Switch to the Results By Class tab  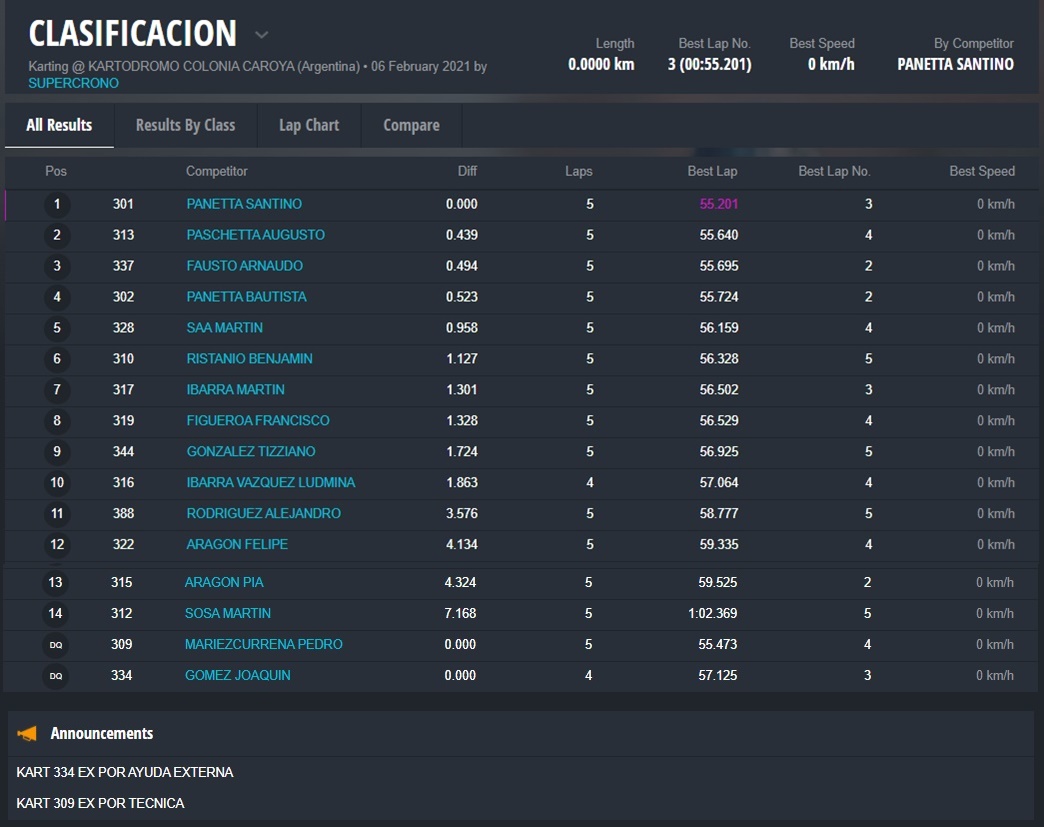point(185,125)
